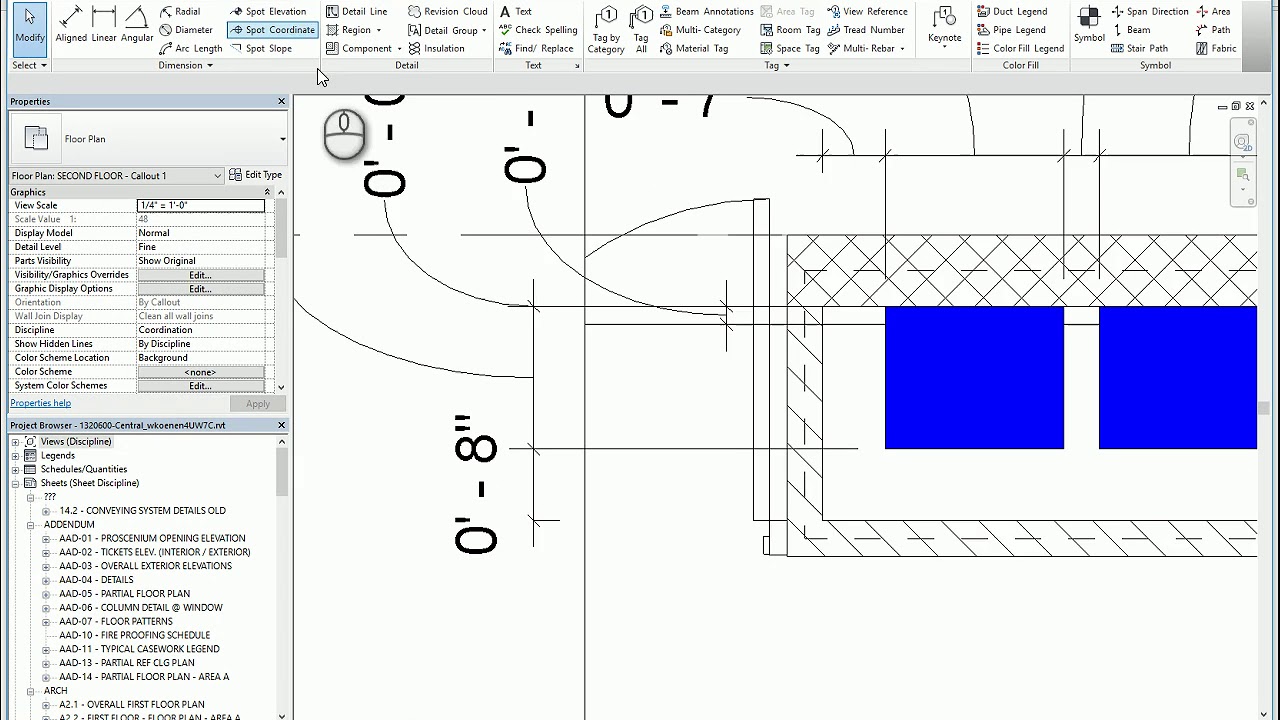Insert a View Reference
Image resolution: width=1280 pixels, height=720 pixels.
coord(867,12)
